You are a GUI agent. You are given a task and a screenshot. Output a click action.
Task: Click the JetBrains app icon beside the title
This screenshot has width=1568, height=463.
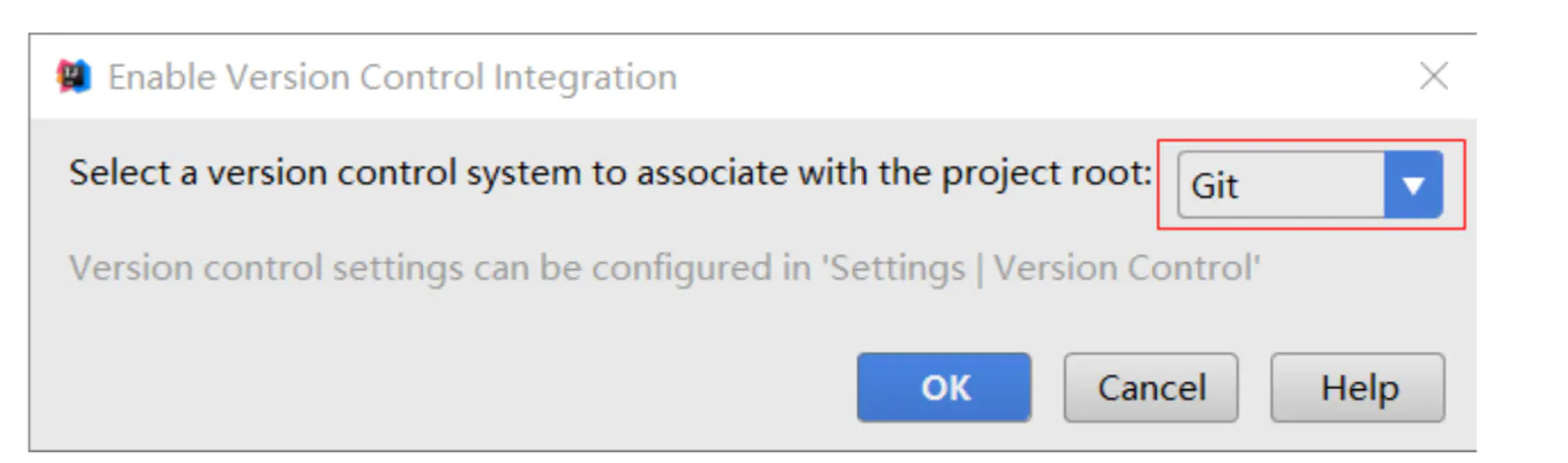tap(74, 76)
